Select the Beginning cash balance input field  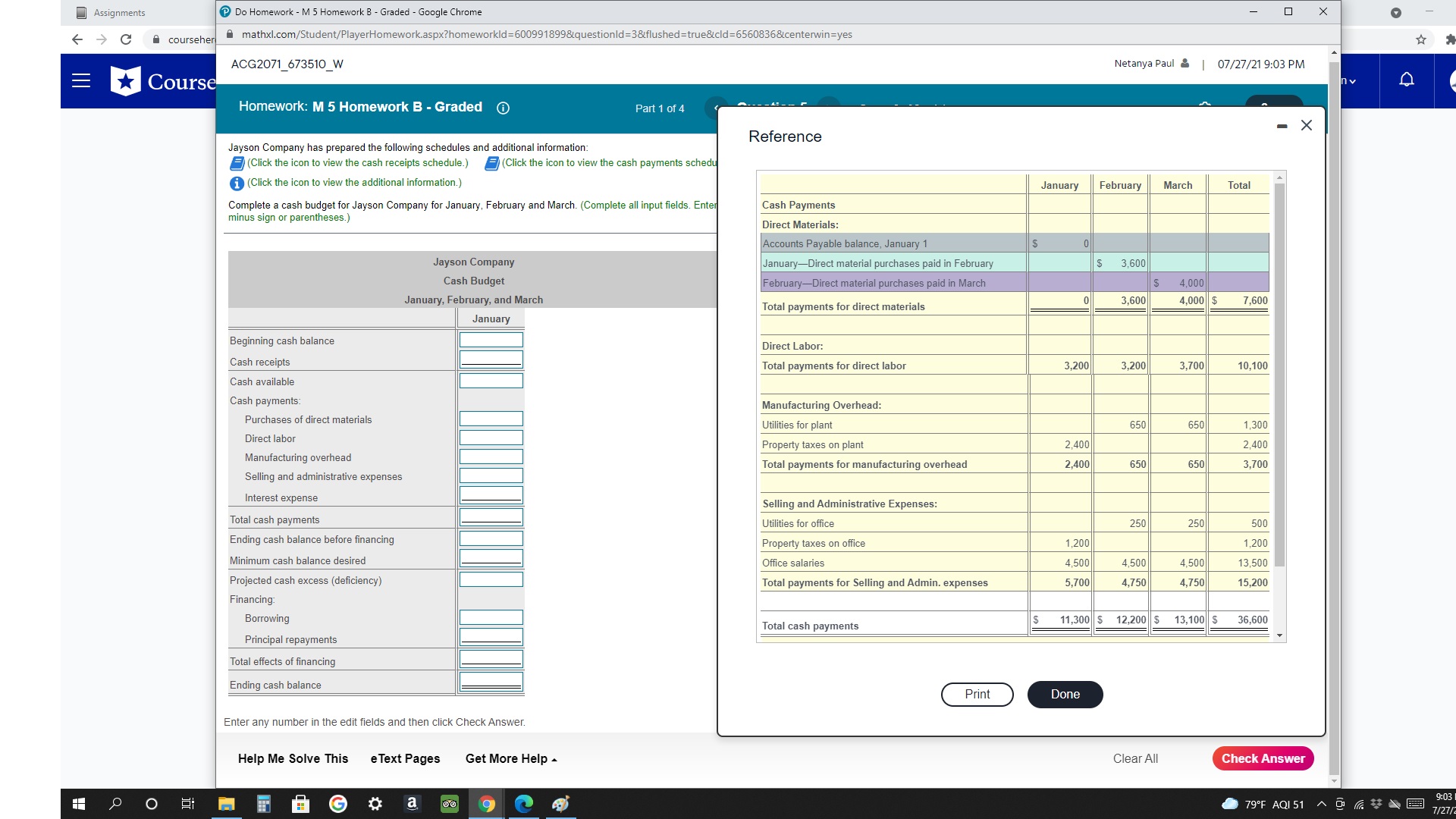pyautogui.click(x=491, y=340)
